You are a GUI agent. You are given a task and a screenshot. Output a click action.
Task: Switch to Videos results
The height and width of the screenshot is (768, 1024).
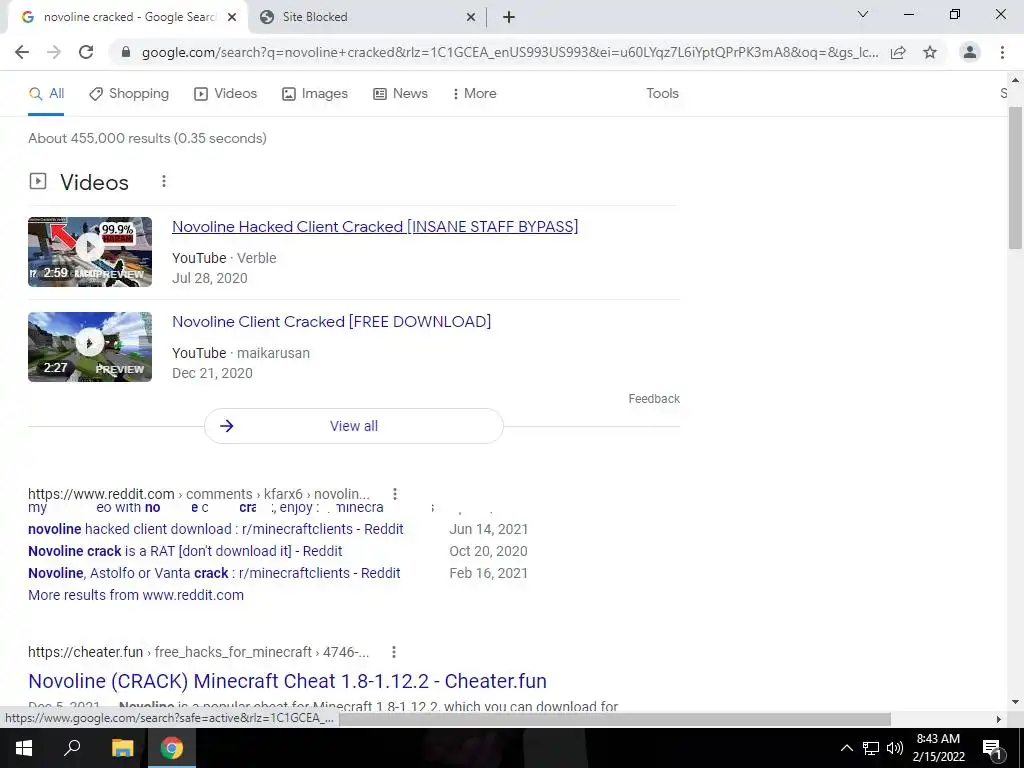coord(226,93)
